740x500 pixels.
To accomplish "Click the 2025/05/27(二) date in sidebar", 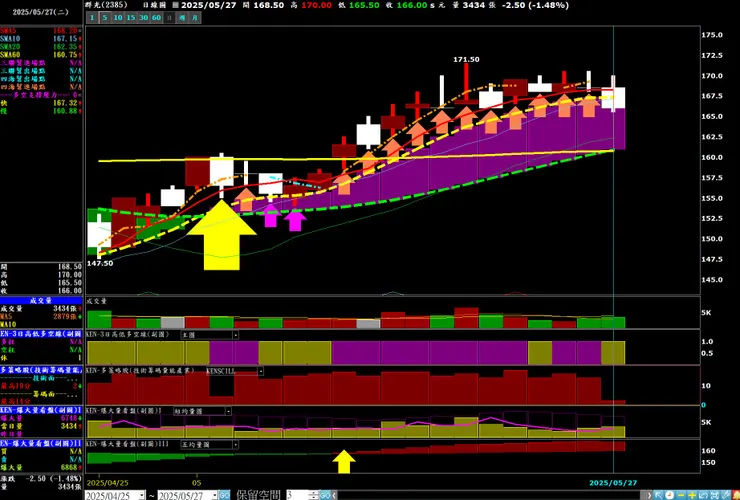I will point(41,12).
